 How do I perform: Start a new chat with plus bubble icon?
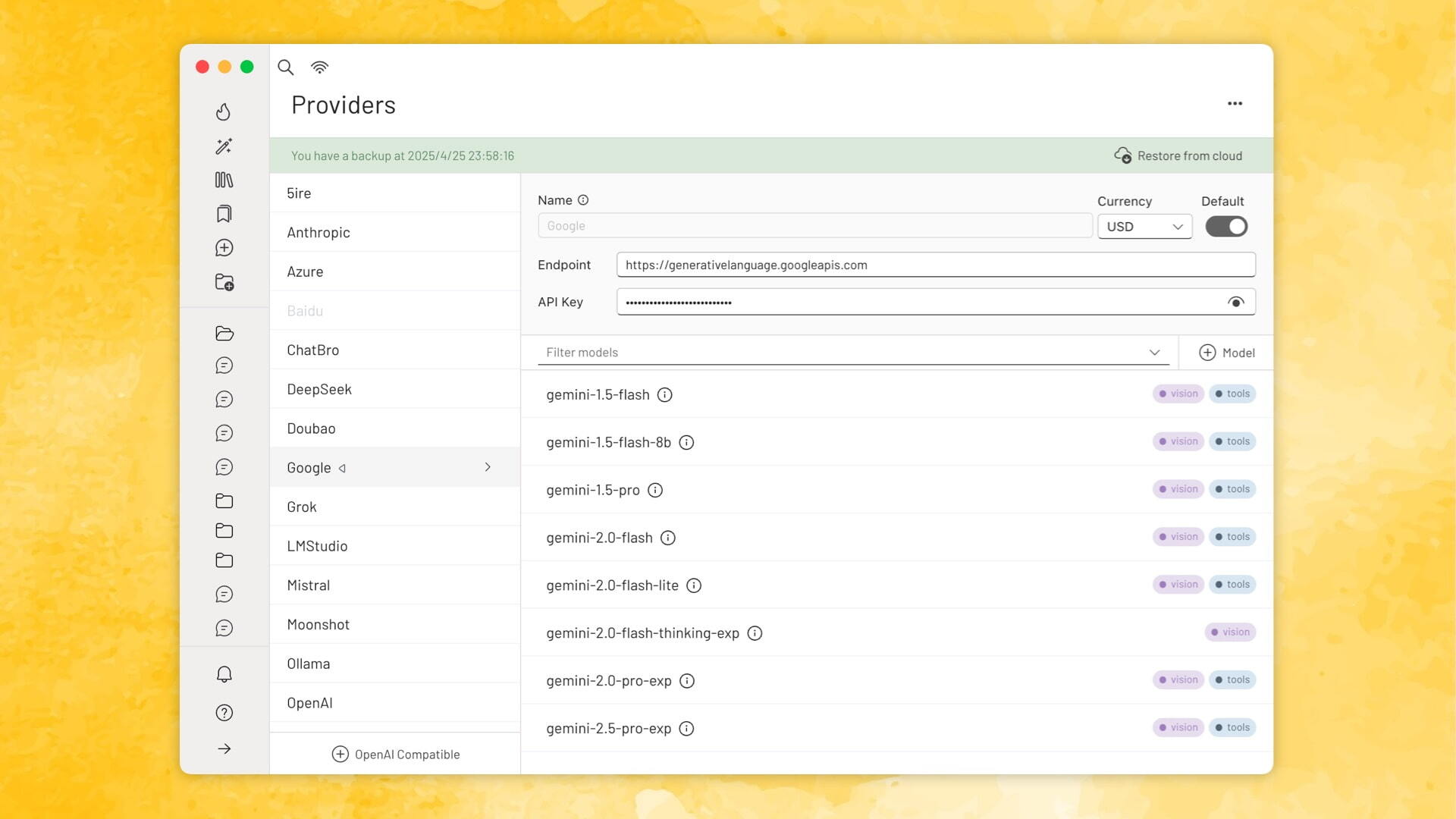[x=224, y=247]
